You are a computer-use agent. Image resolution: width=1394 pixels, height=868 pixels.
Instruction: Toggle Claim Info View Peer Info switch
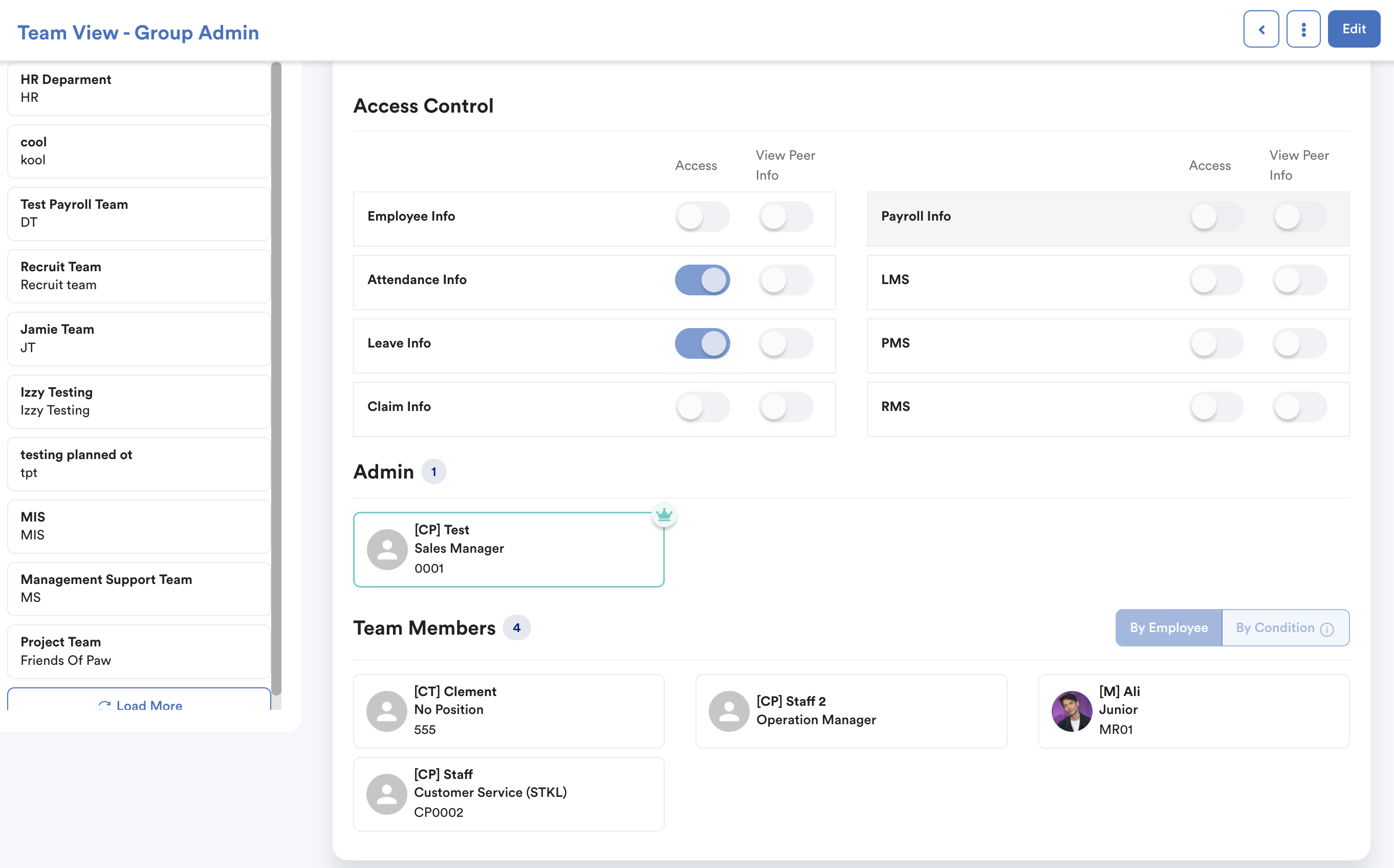785,407
